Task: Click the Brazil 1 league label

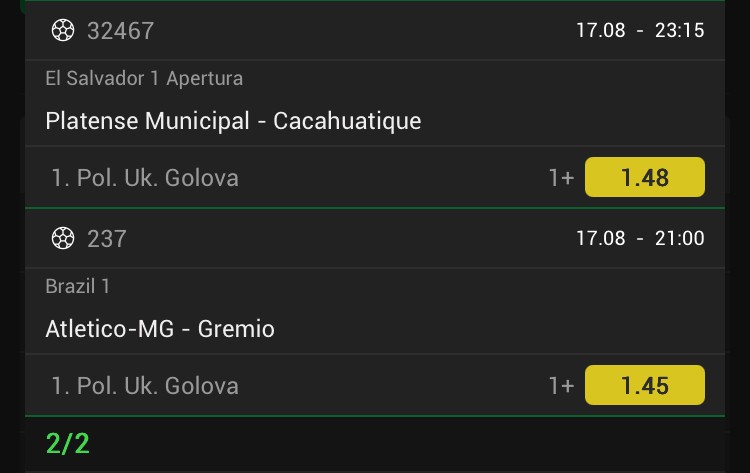Action: (x=77, y=286)
